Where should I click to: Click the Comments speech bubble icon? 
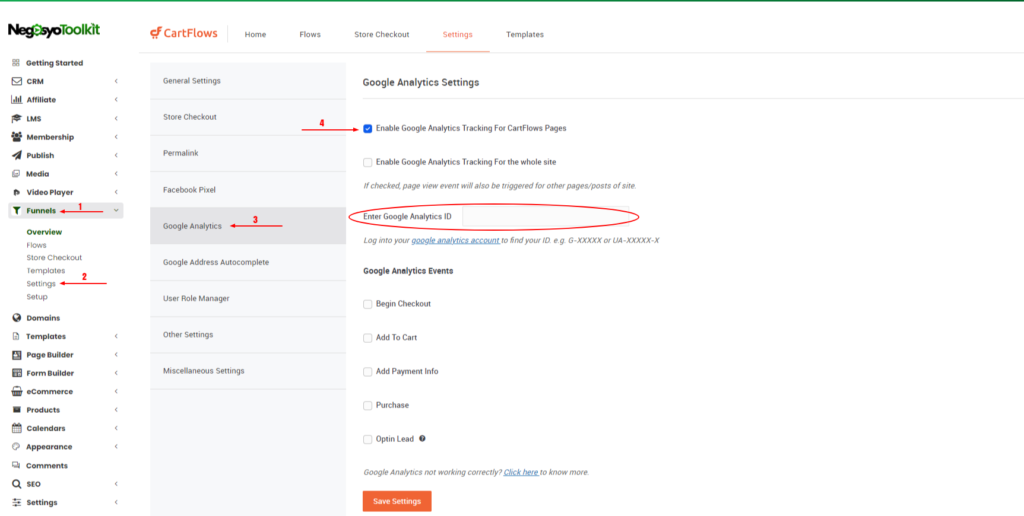pyautogui.click(x=16, y=465)
